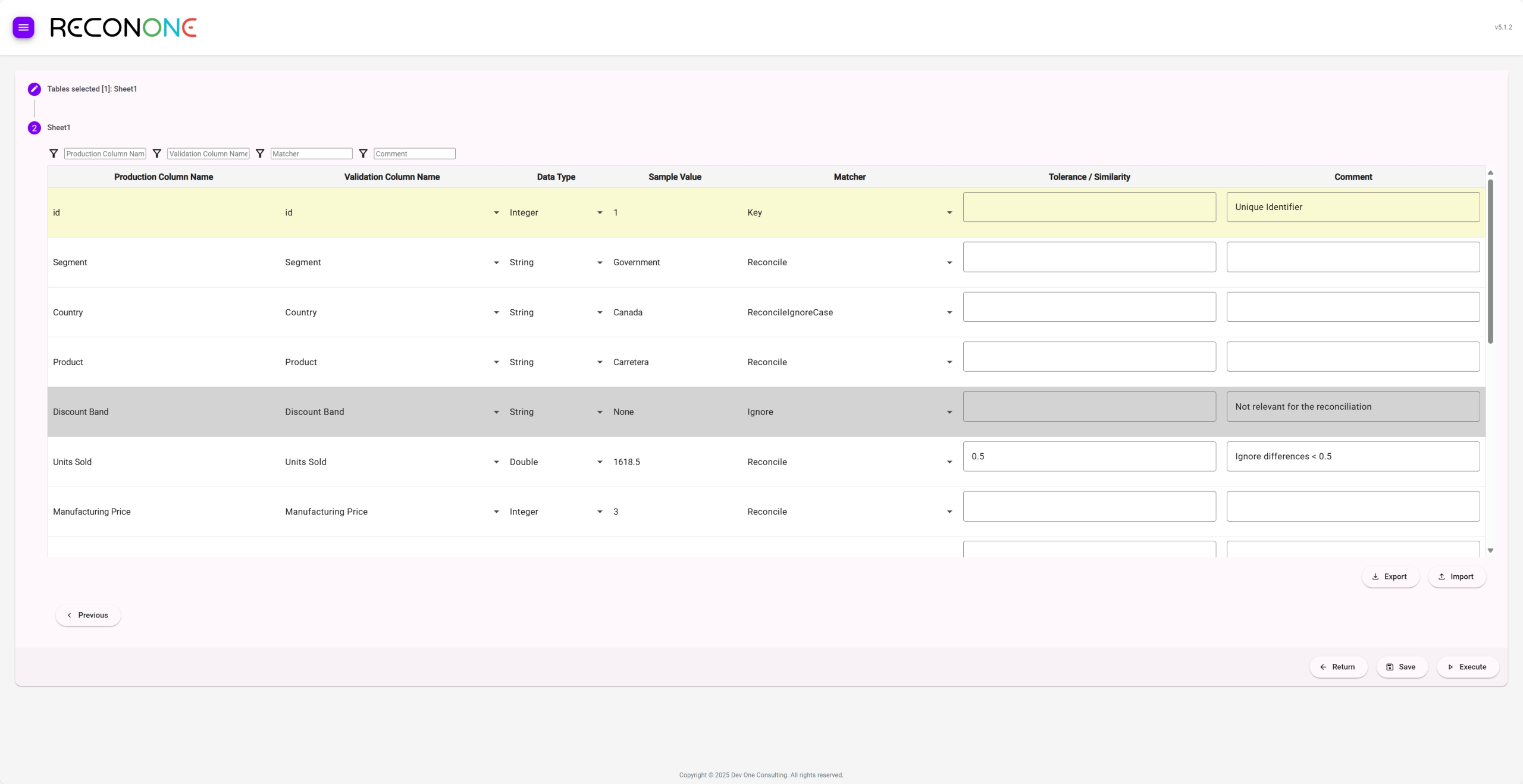Viewport: 1523px width, 784px height.
Task: Click the Units Sold tolerance field
Action: [1089, 456]
